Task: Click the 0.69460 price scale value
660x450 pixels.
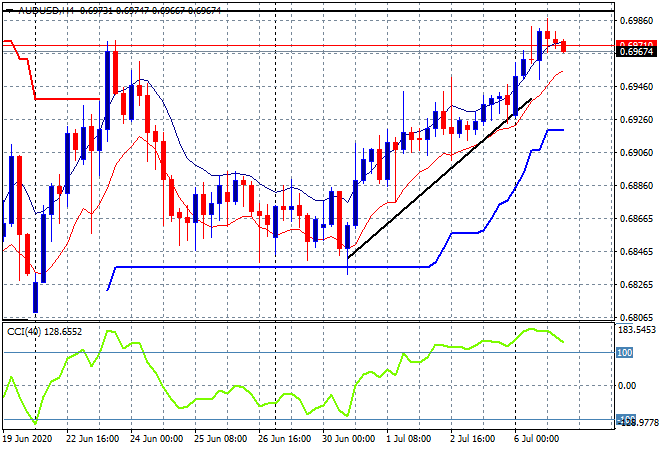Action: pos(636,87)
